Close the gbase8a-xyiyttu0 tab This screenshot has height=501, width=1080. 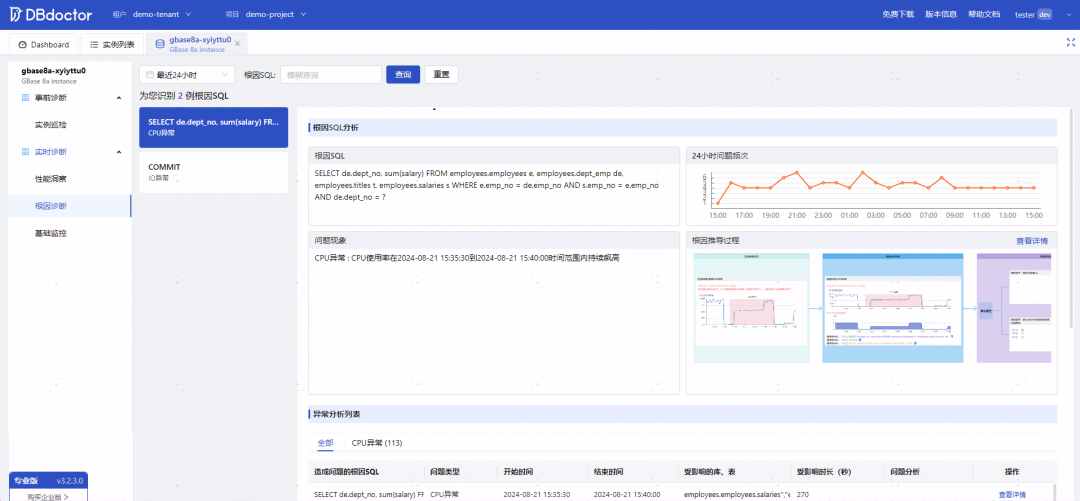coord(238,43)
